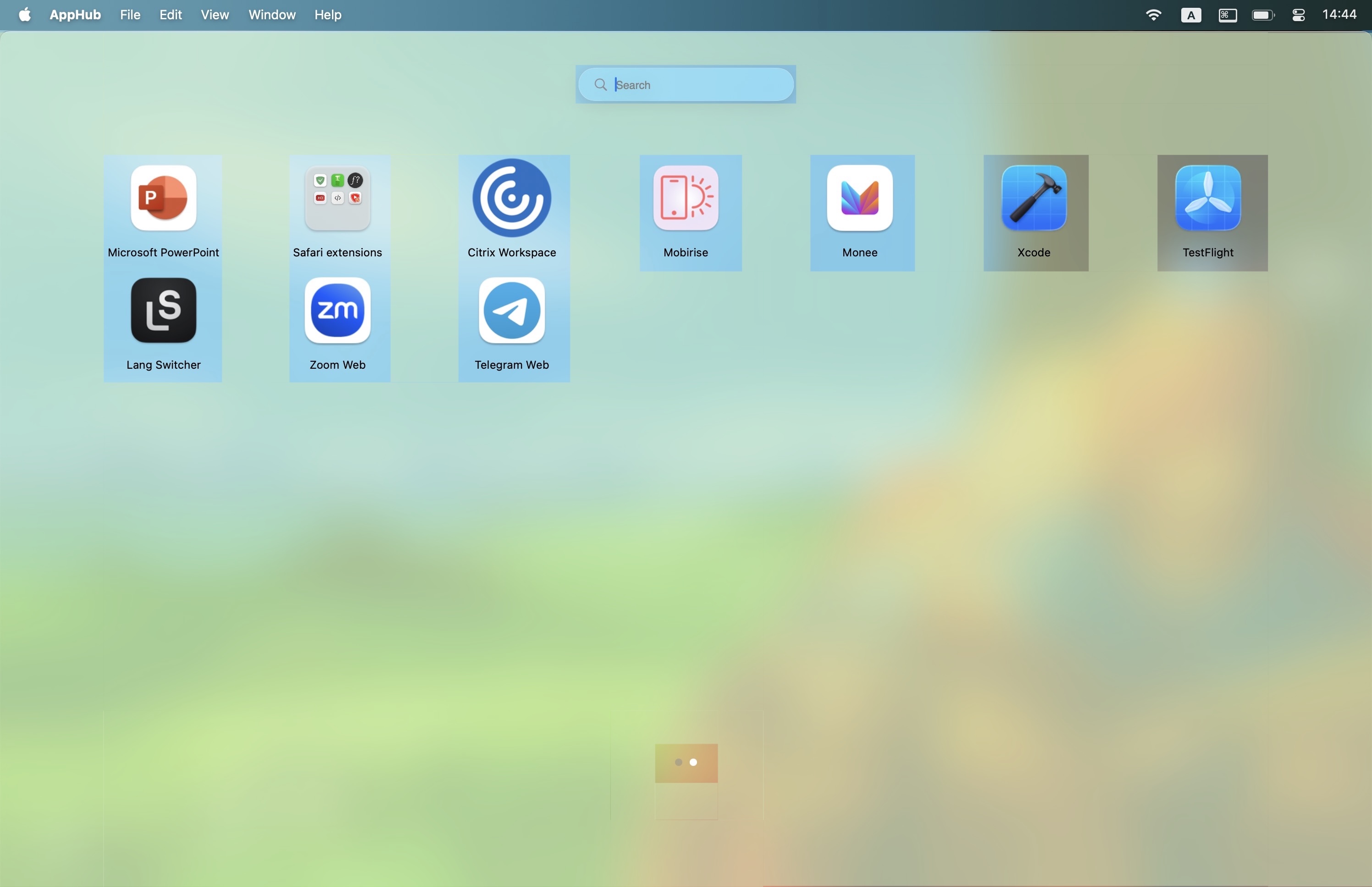Viewport: 1372px width, 887px height.
Task: Launch the Citrix Workspace app
Action: point(511,199)
